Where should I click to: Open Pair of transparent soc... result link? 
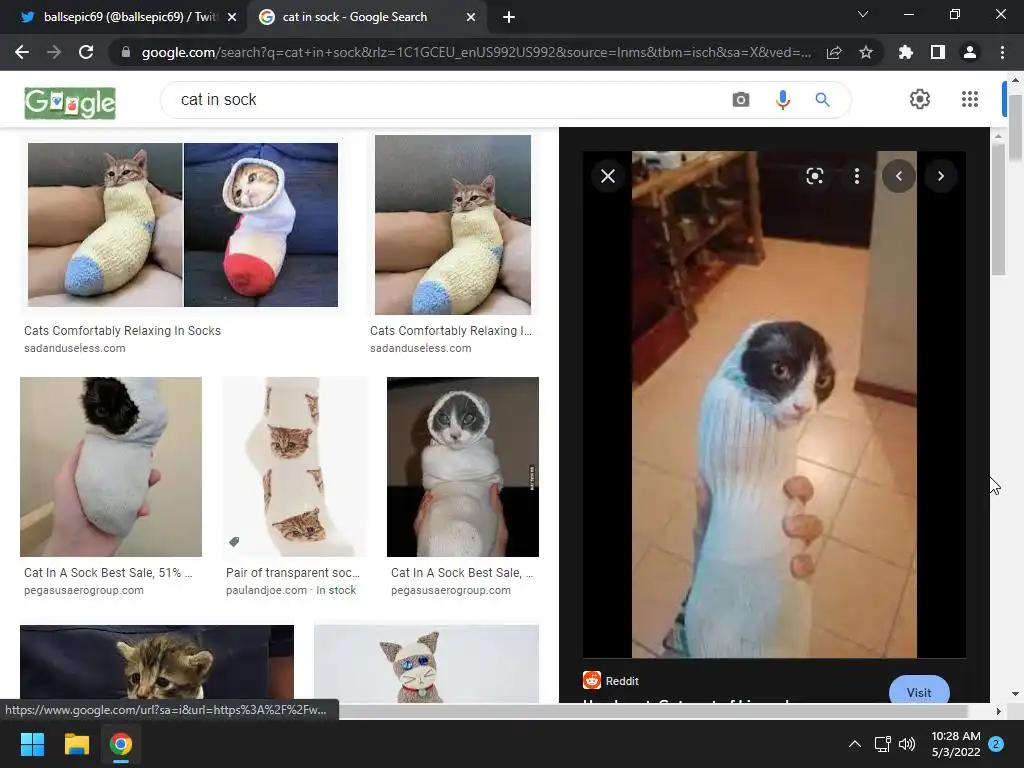click(293, 573)
